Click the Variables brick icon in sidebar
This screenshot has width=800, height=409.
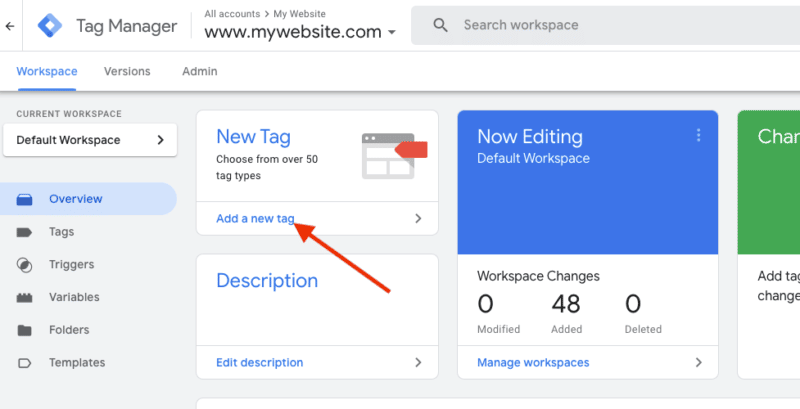(x=24, y=298)
